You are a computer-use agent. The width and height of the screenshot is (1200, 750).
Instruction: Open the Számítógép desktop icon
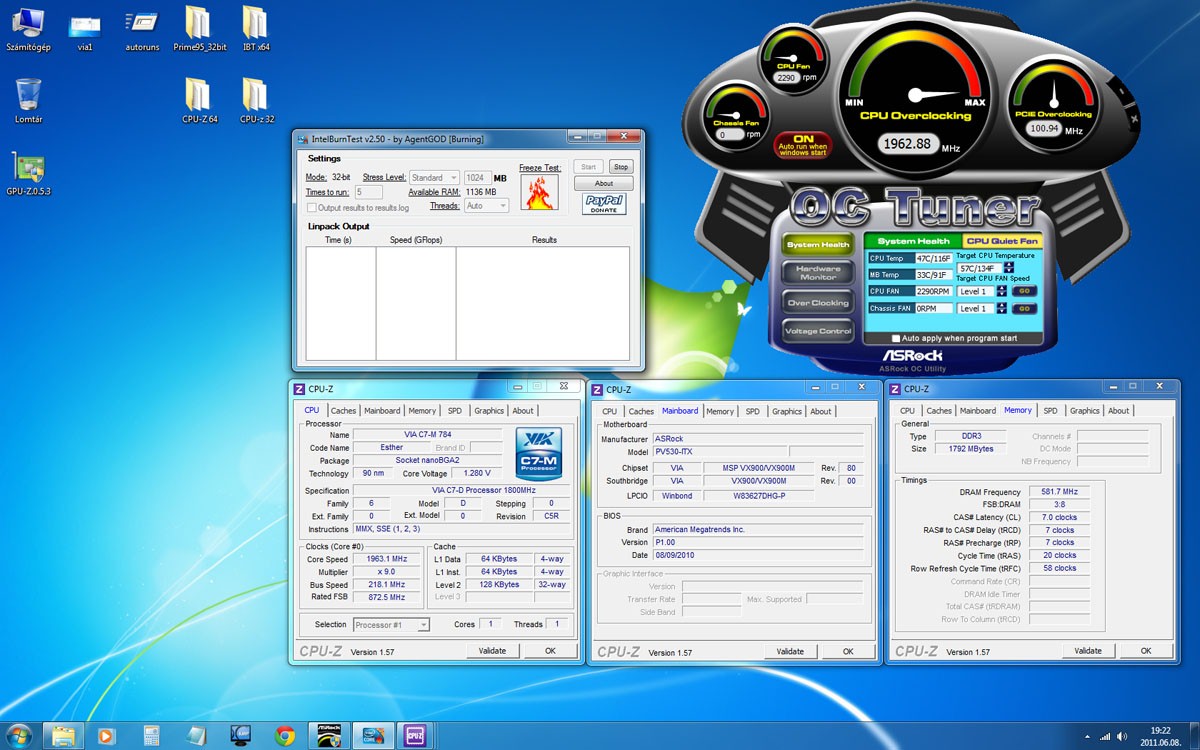click(27, 28)
